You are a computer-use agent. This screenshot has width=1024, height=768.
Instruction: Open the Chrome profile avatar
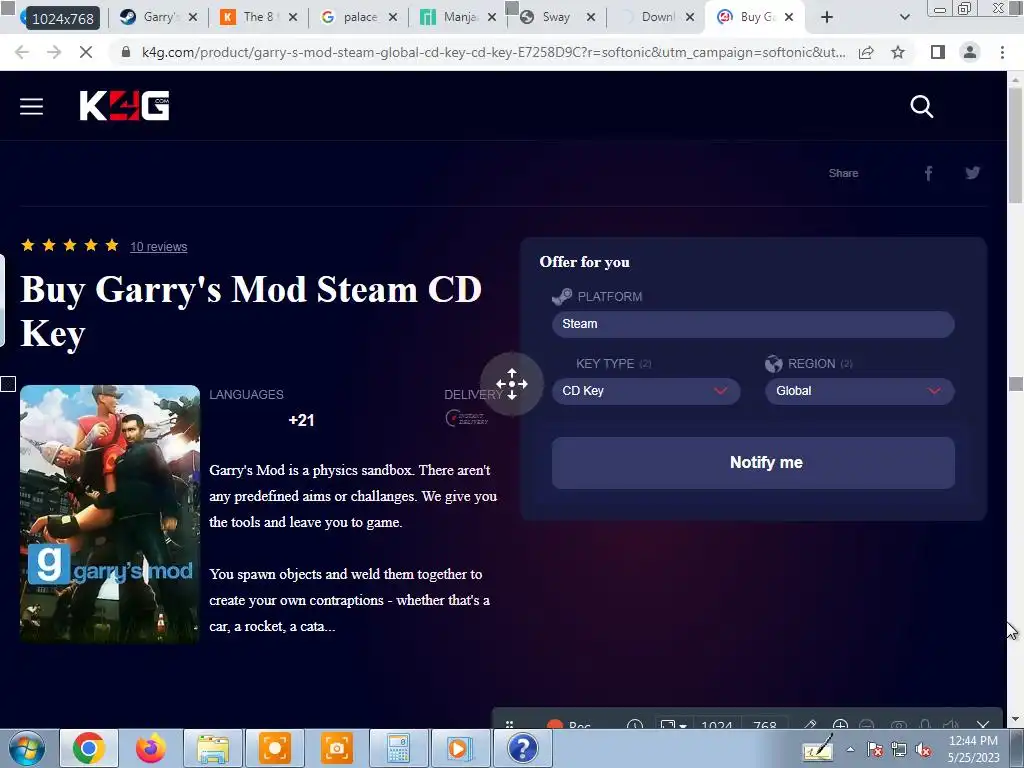tap(970, 52)
